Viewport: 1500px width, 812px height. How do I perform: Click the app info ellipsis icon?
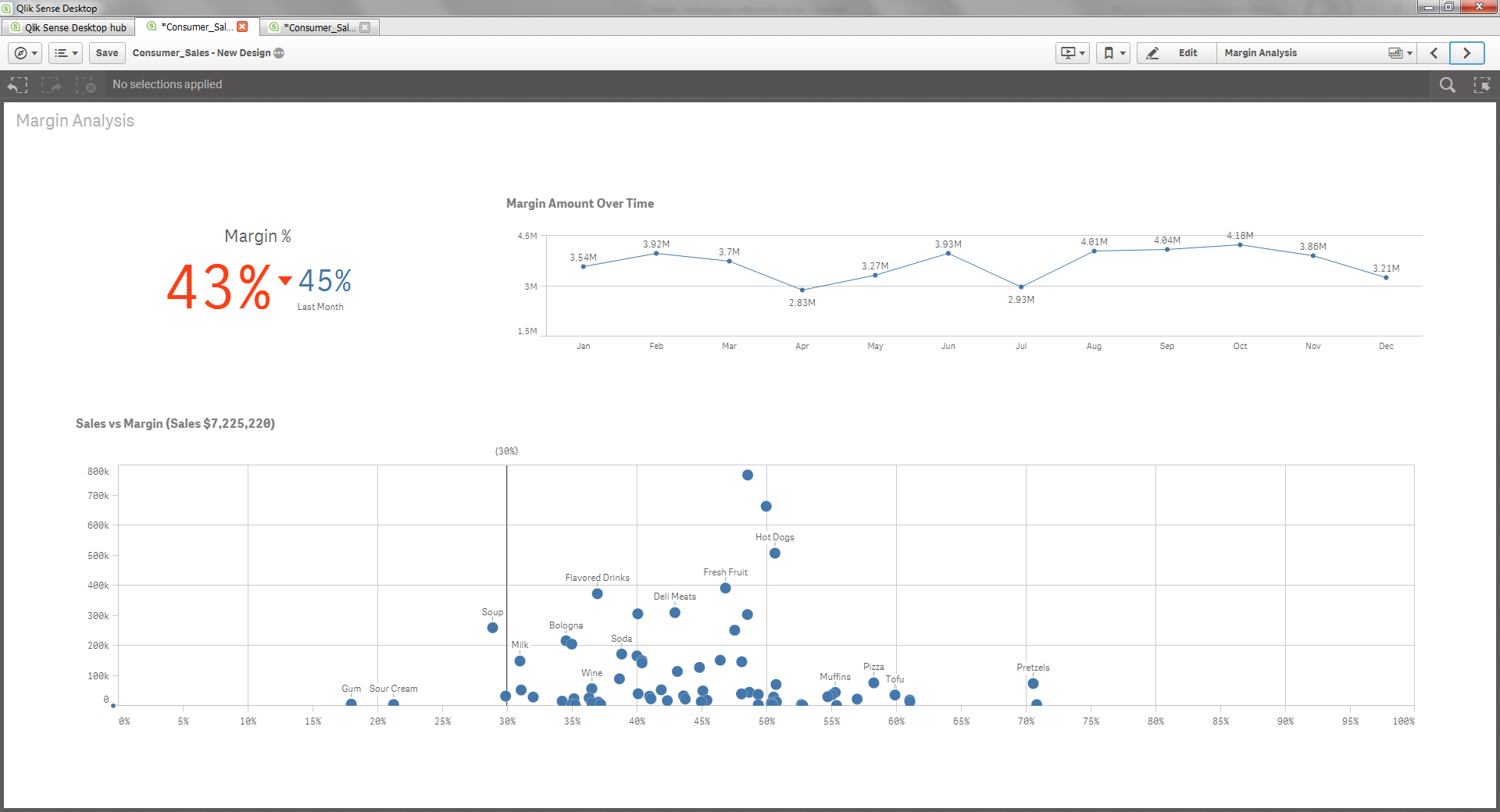tap(277, 53)
